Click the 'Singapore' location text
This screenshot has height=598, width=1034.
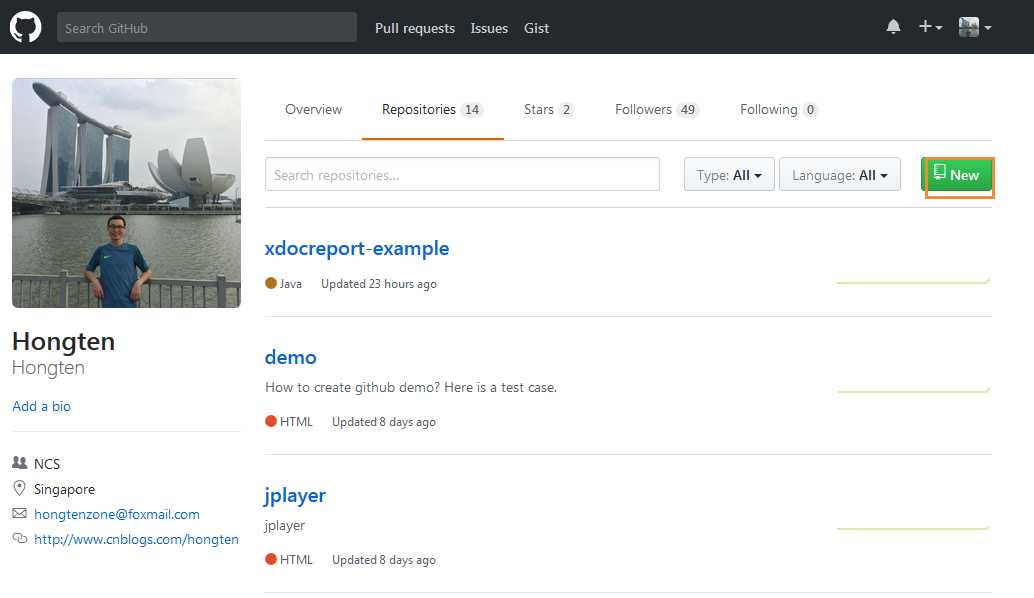[65, 489]
